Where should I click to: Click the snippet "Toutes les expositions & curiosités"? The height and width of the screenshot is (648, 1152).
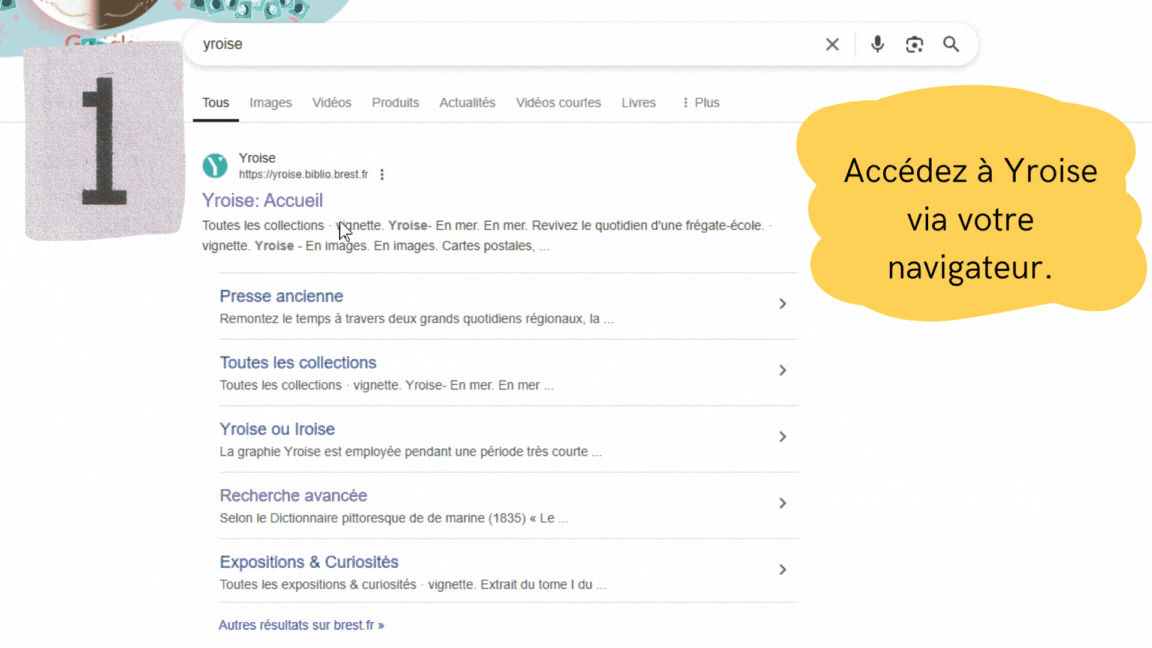[317, 585]
